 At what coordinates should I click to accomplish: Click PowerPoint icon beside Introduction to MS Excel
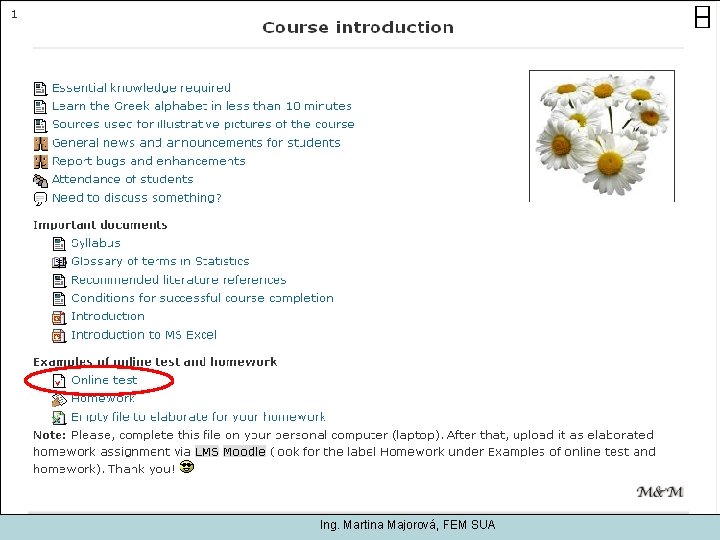pyautogui.click(x=59, y=336)
